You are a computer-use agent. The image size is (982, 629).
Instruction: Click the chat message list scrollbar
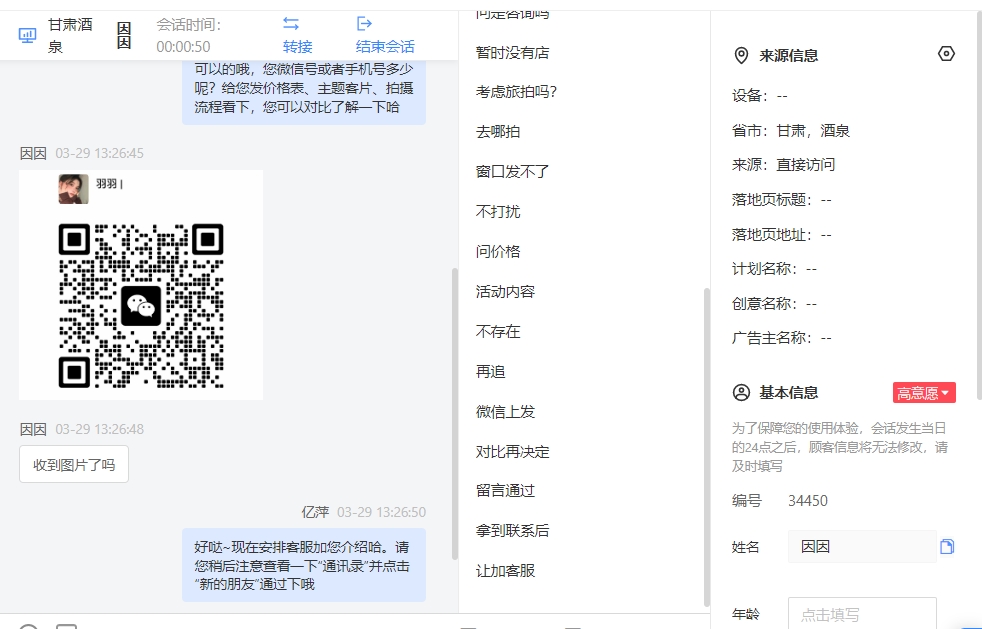coord(455,413)
